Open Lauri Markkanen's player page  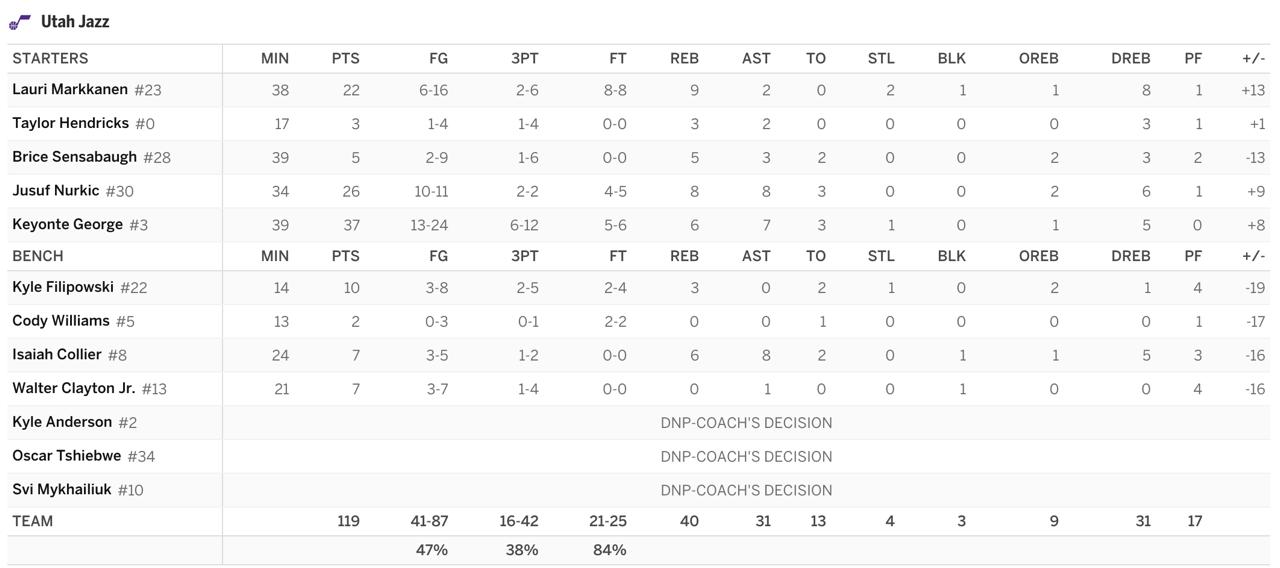pos(70,89)
